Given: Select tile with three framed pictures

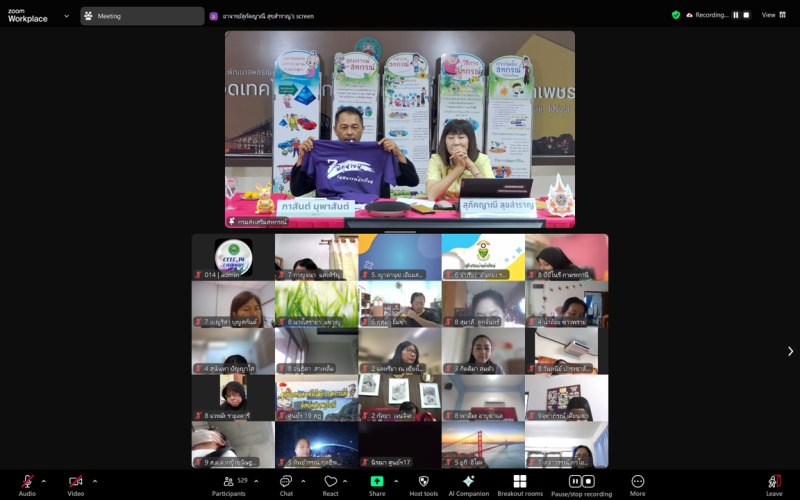Looking at the screenshot, I should [400, 398].
